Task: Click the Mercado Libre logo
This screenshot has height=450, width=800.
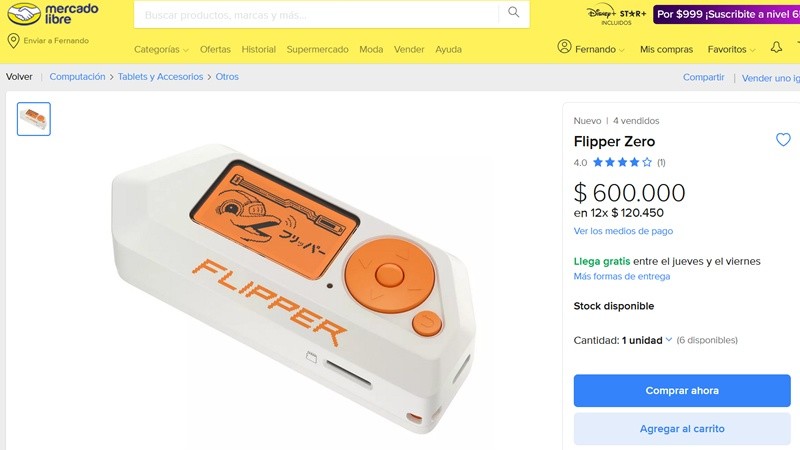Action: 53,14
